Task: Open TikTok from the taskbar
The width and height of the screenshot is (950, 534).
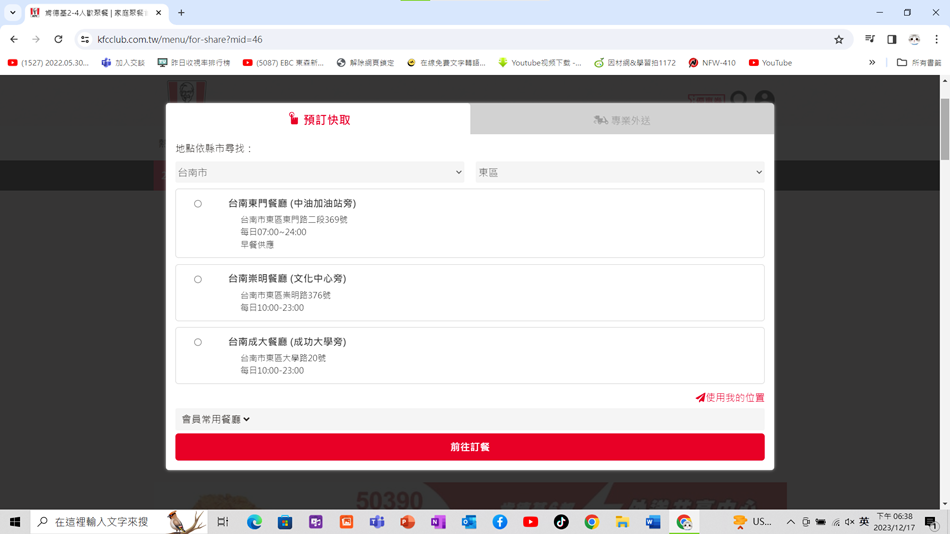Action: 561,522
